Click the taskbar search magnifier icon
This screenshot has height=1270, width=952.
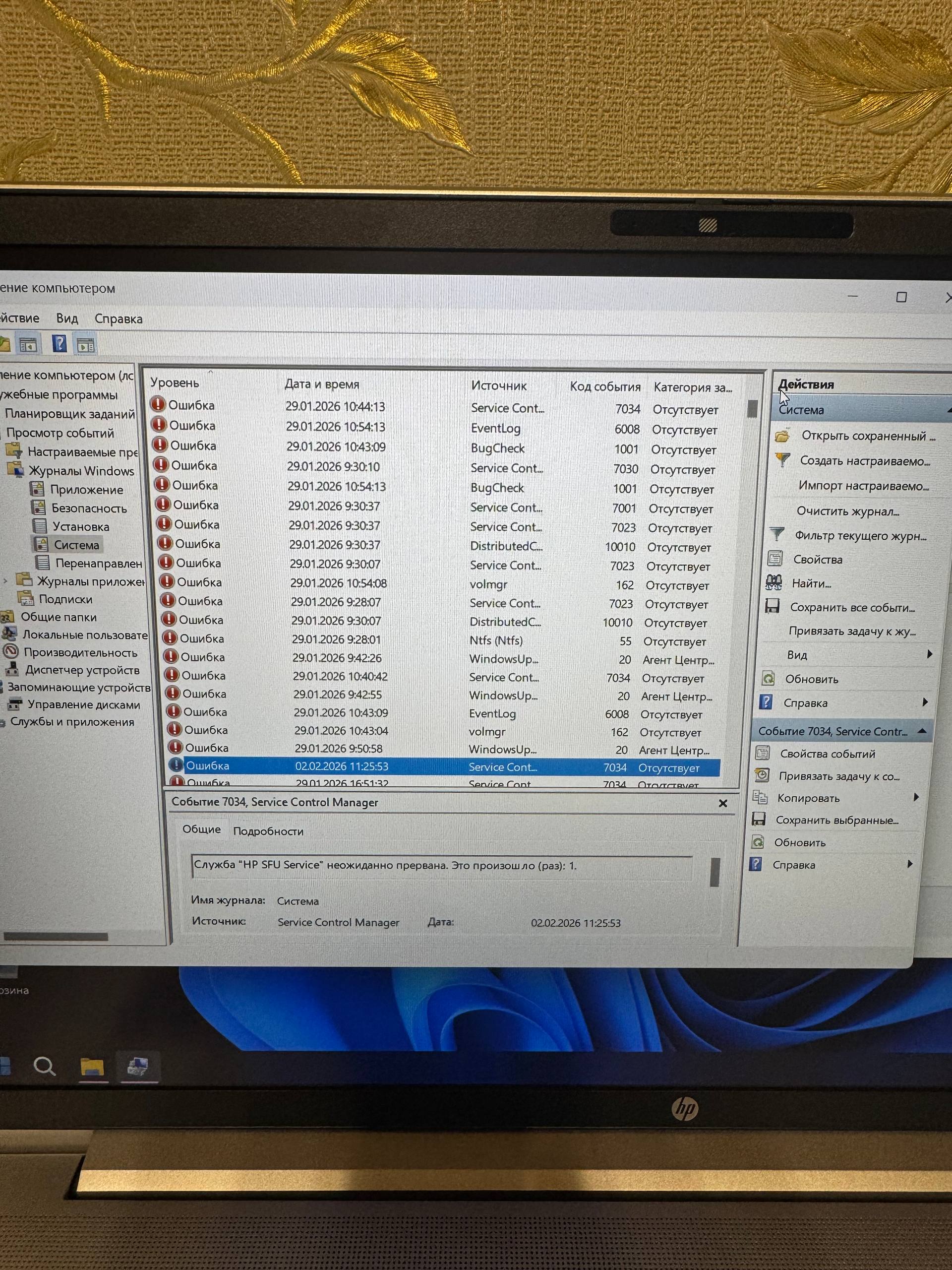[44, 1067]
